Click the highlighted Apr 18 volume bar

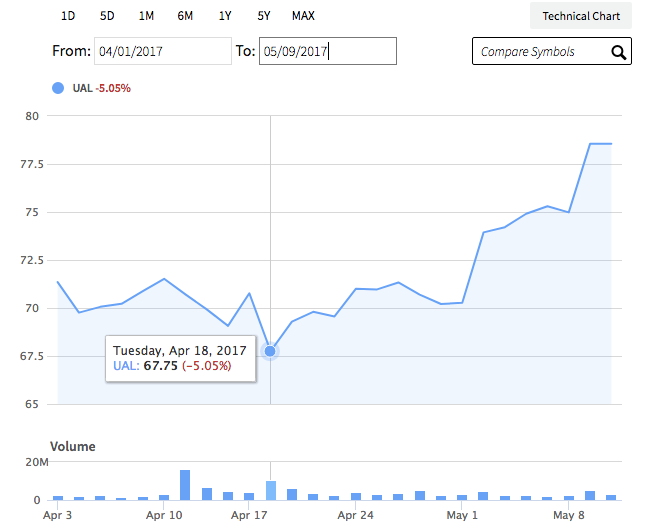point(270,490)
